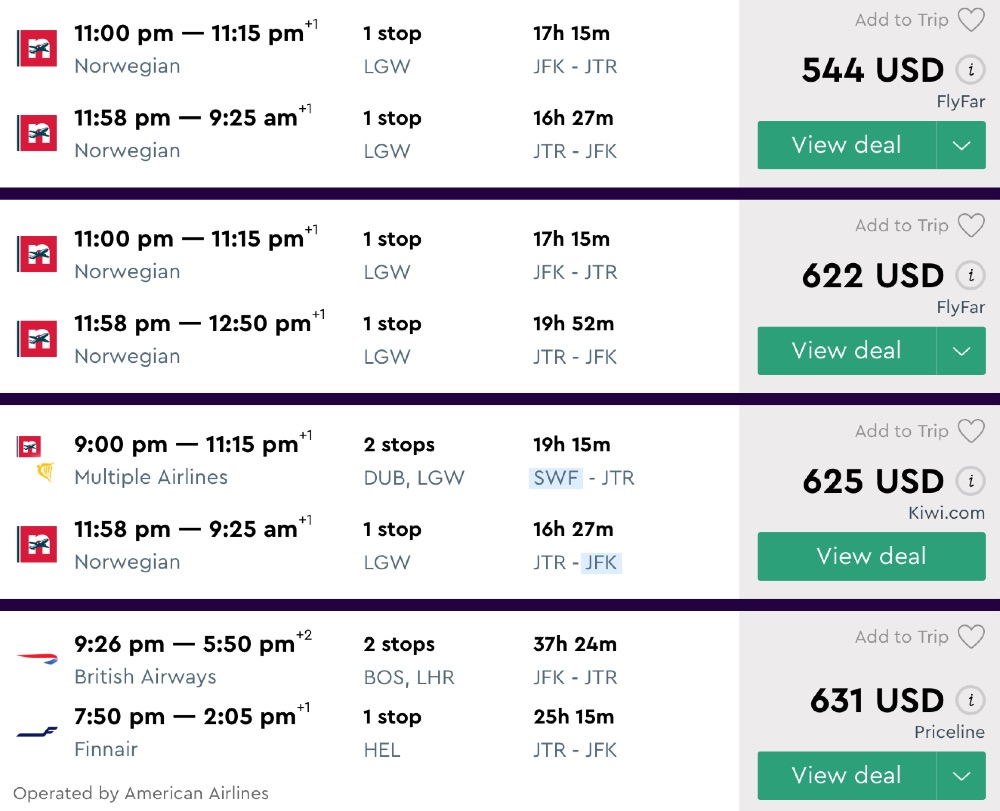
Task: Expand more deals arrow for 622 USD fare
Action: coord(961,351)
